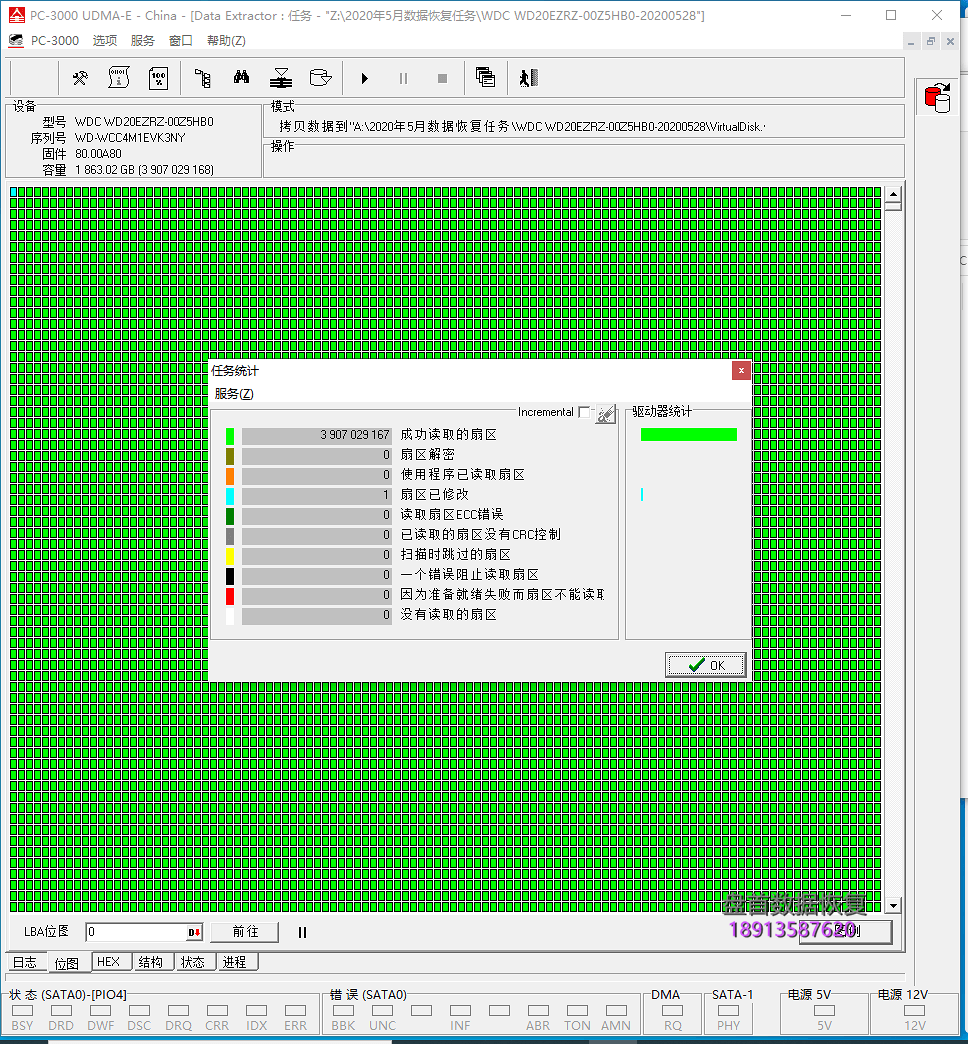Click OK in the task statistics dialog
The image size is (968, 1044).
coord(705,664)
